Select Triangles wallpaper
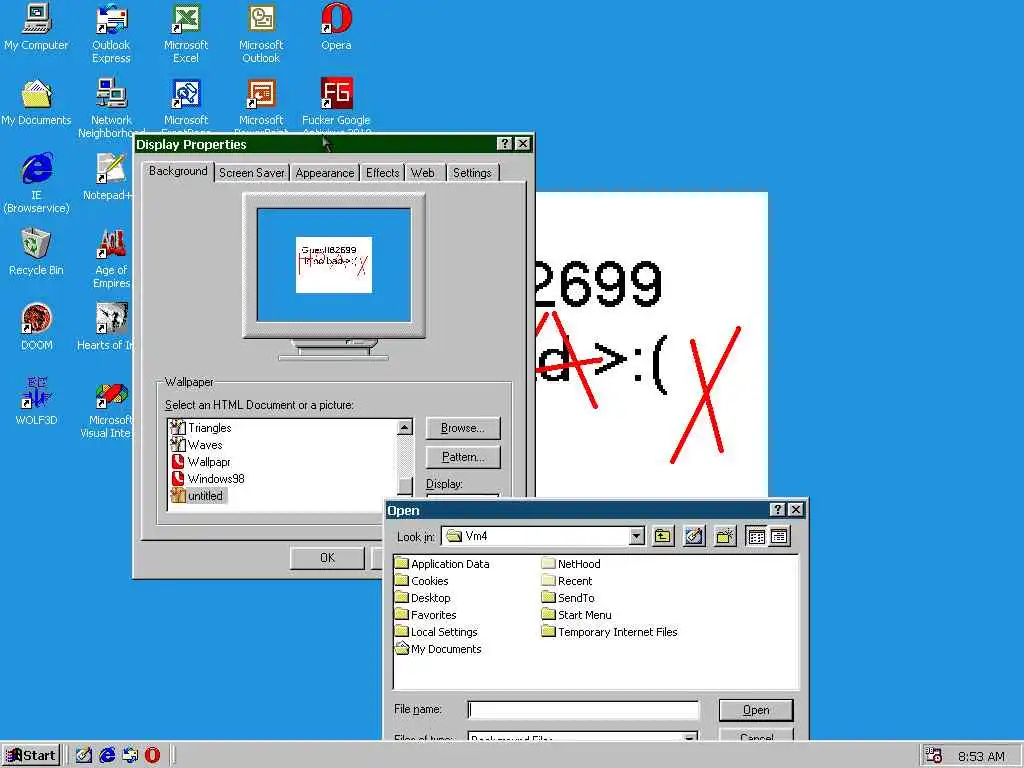 click(201, 428)
